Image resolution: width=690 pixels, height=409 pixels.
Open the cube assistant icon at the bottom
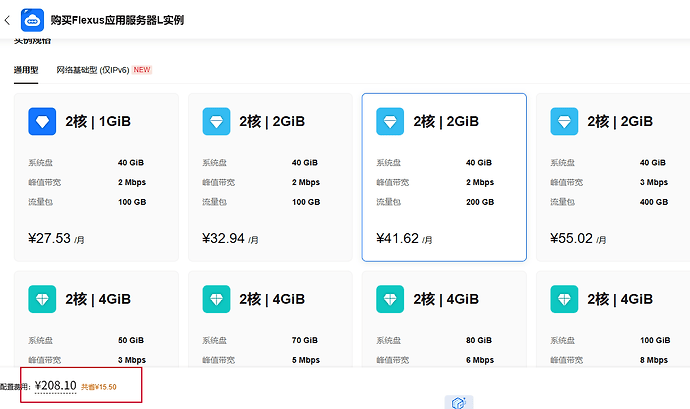tap(459, 402)
